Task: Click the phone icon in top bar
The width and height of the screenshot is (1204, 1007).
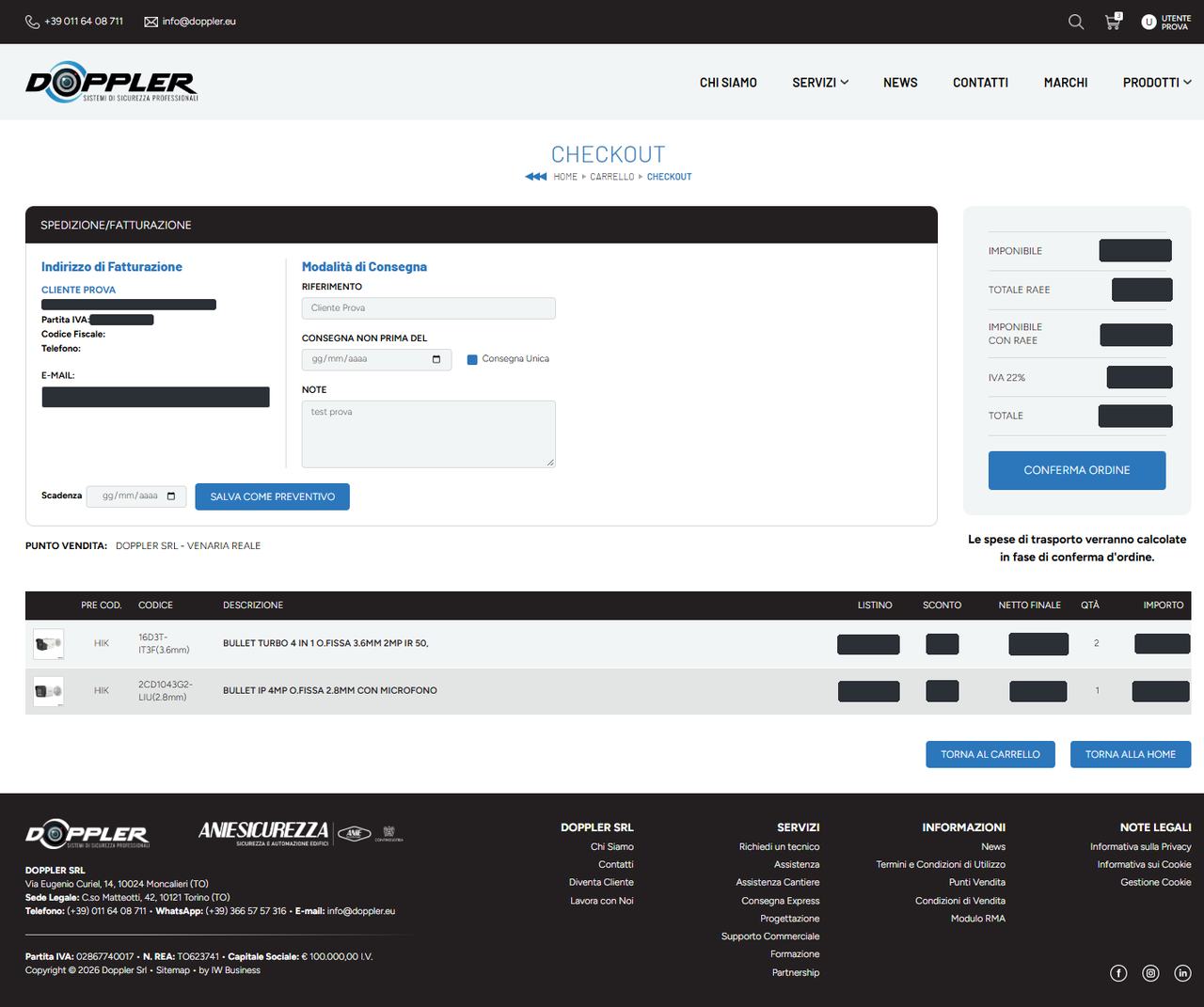Action: tap(32, 22)
